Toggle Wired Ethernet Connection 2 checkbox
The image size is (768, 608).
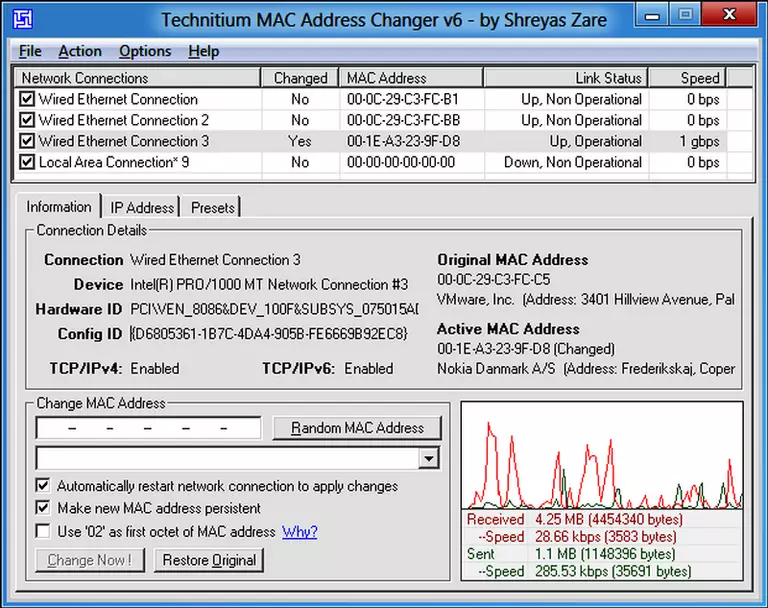[27, 120]
